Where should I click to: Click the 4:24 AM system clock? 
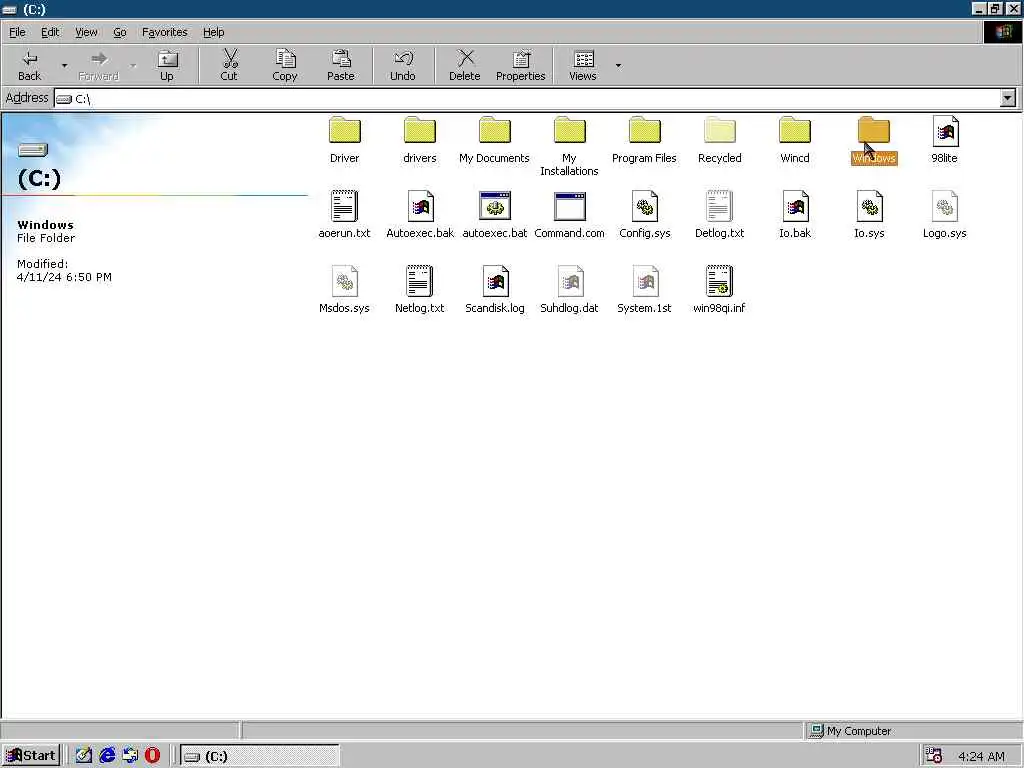tap(981, 756)
